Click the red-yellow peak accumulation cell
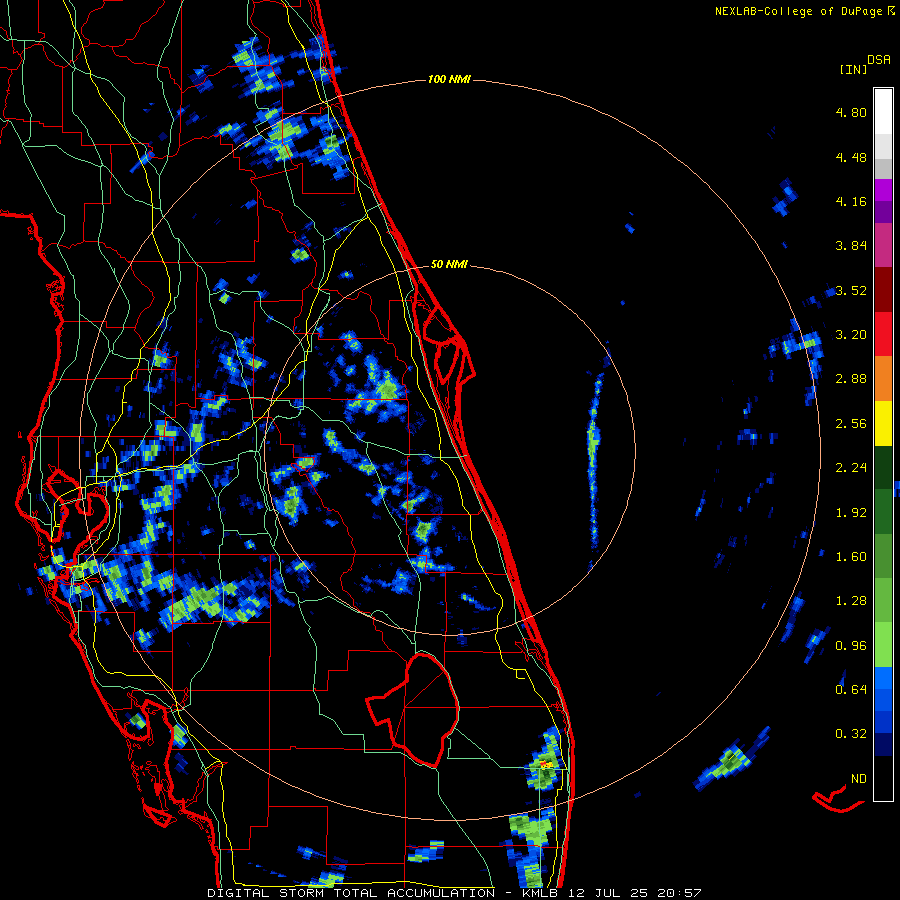900x900 pixels. [x=545, y=765]
